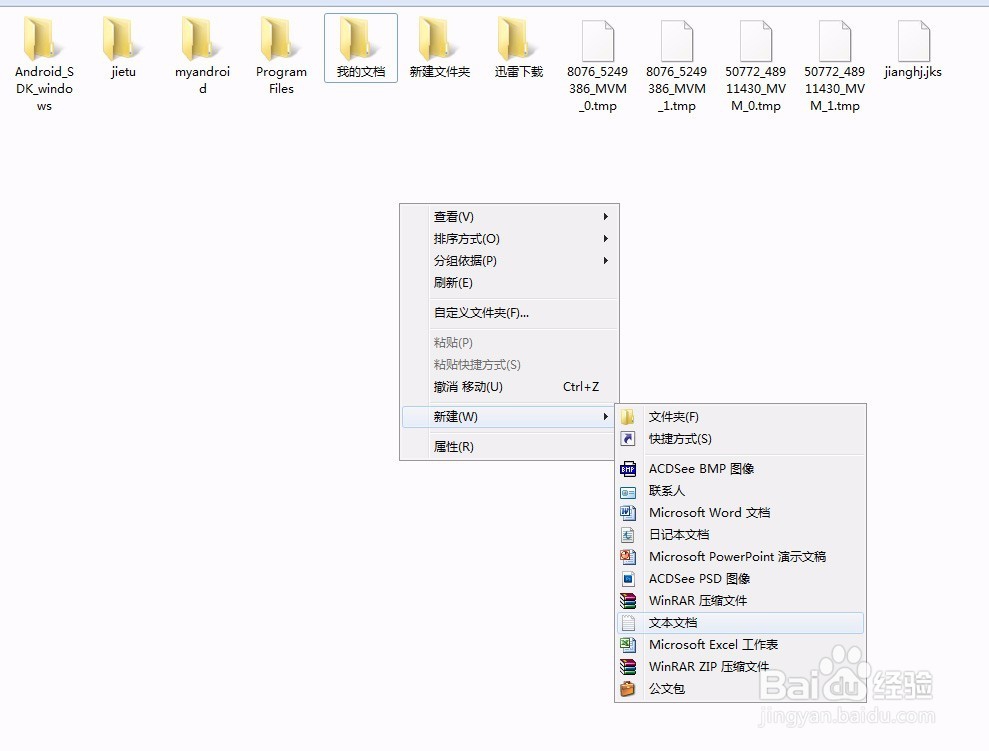
Task: Click the shortcut icon beside 快捷方式(S)
Action: click(628, 439)
